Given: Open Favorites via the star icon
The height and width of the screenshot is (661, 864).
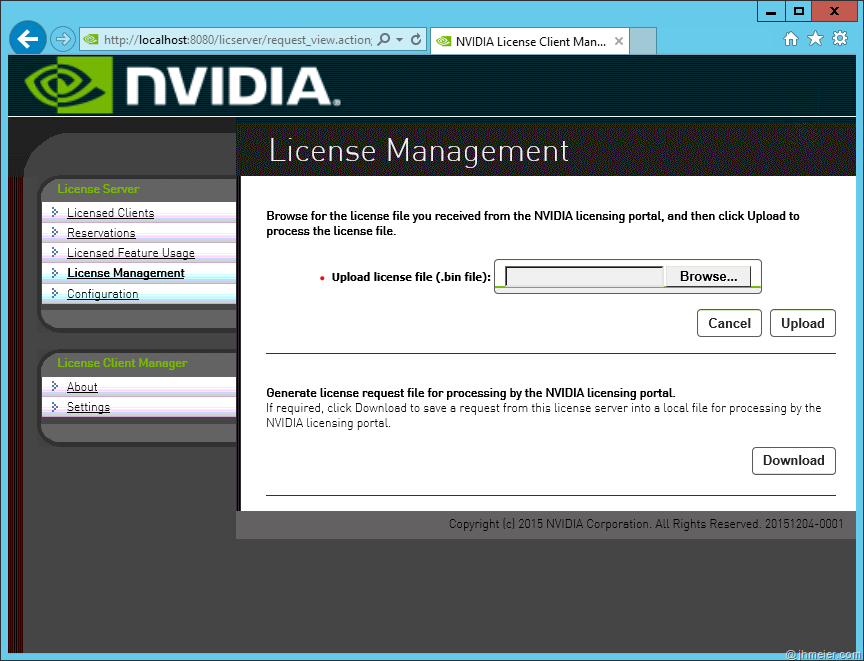Looking at the screenshot, I should tap(815, 39).
